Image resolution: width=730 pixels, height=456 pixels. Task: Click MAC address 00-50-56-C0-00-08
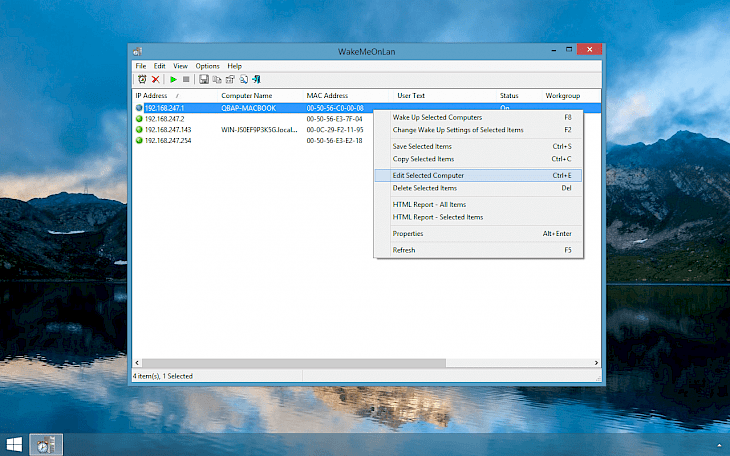point(335,108)
